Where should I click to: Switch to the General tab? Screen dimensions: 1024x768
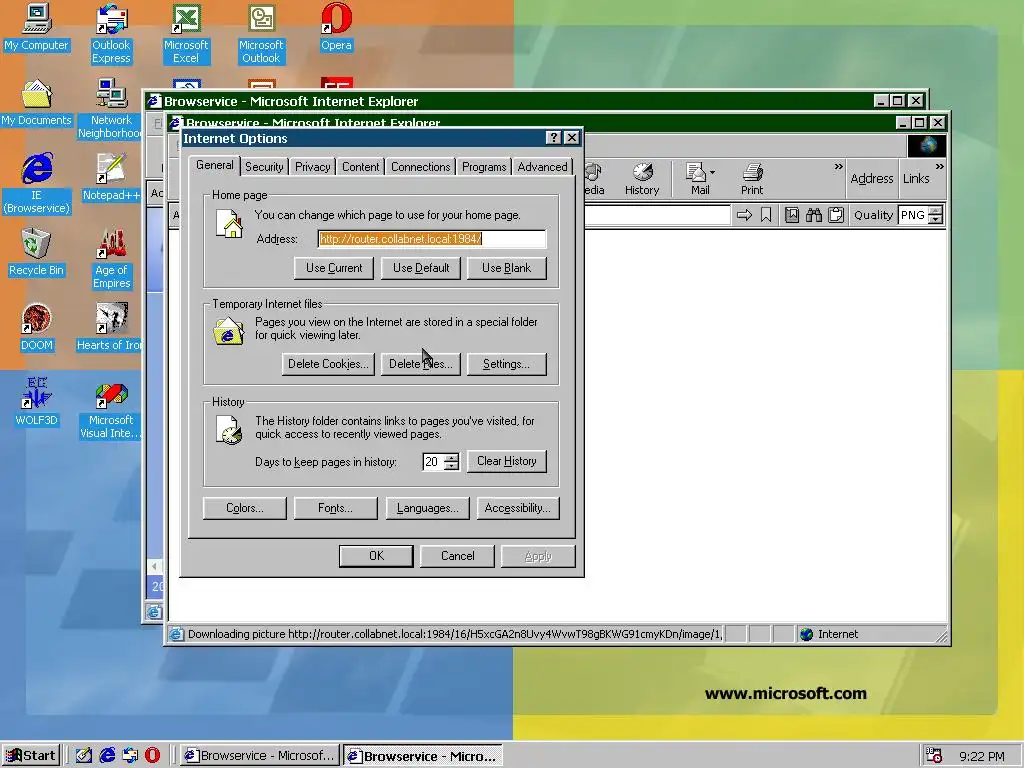click(215, 165)
